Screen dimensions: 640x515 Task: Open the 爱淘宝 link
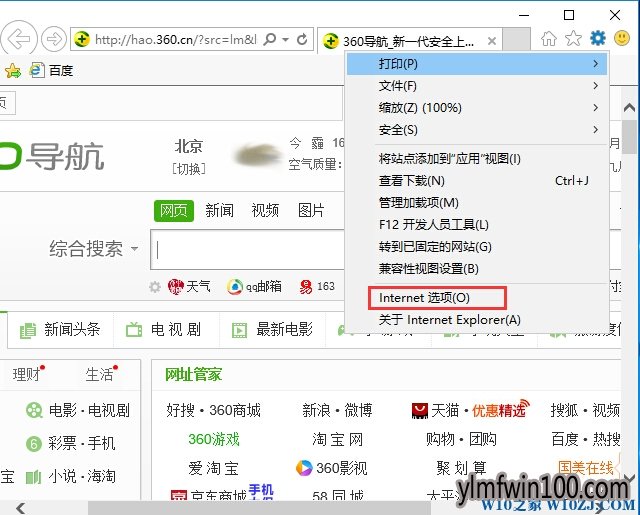click(x=213, y=468)
